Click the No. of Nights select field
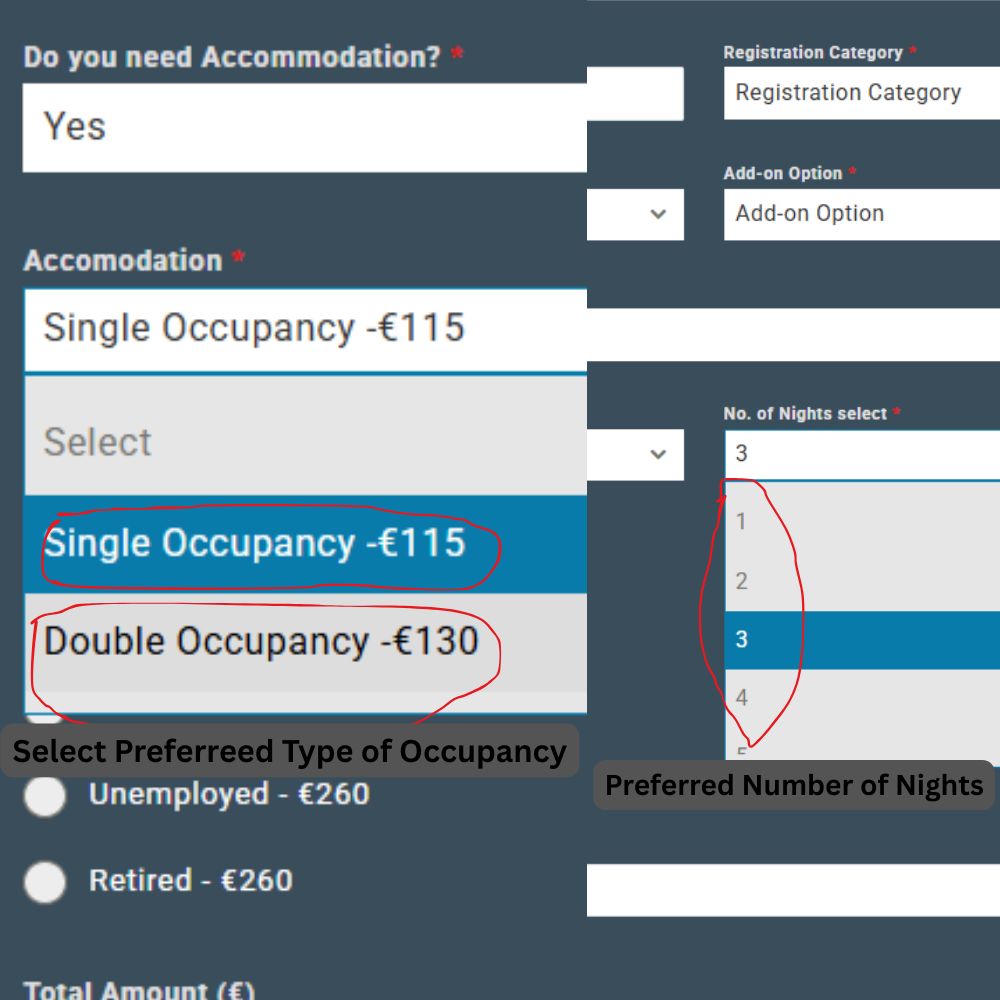Viewport: 1000px width, 1000px height. [x=860, y=454]
